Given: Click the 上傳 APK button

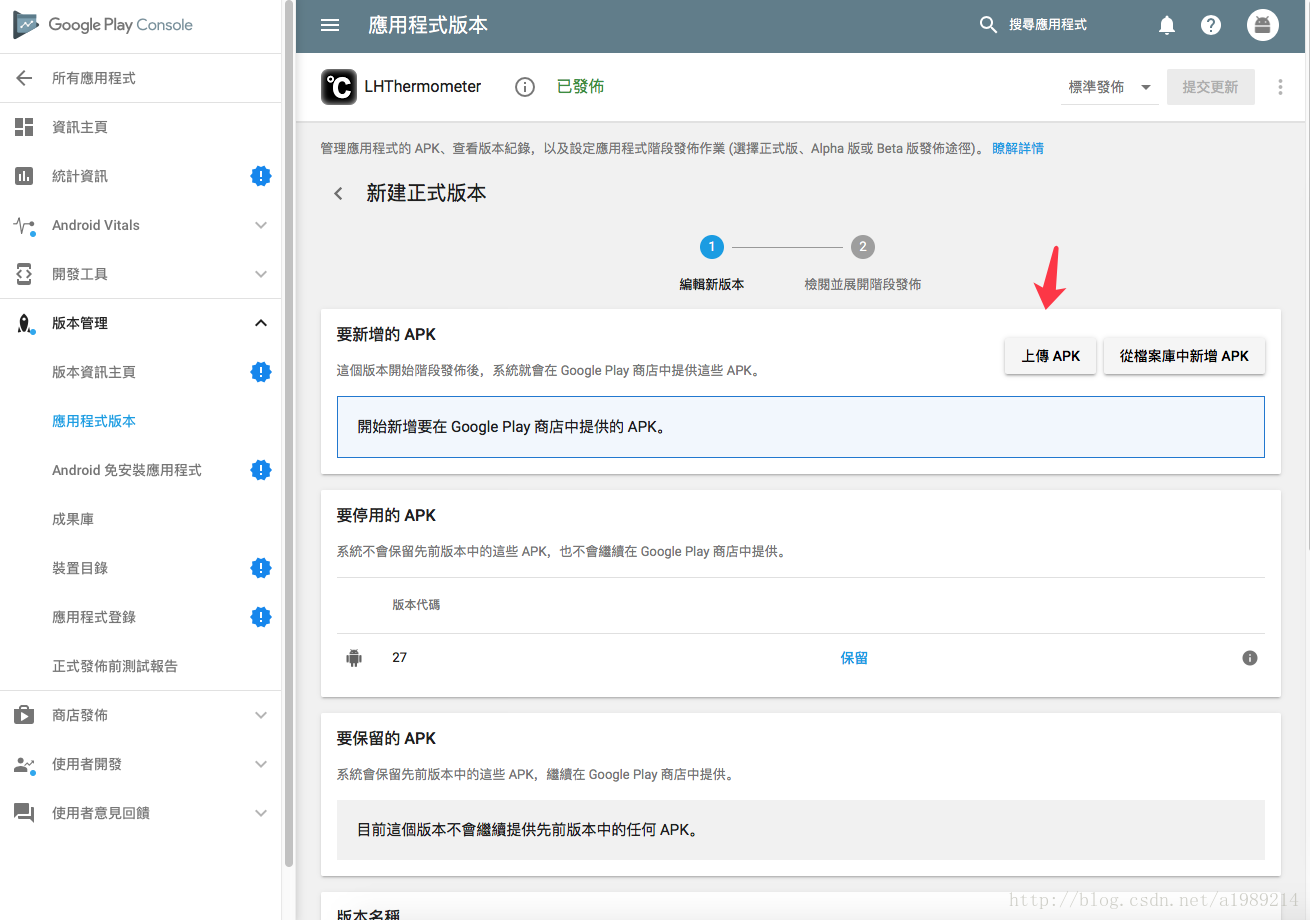Looking at the screenshot, I should tap(1050, 356).
